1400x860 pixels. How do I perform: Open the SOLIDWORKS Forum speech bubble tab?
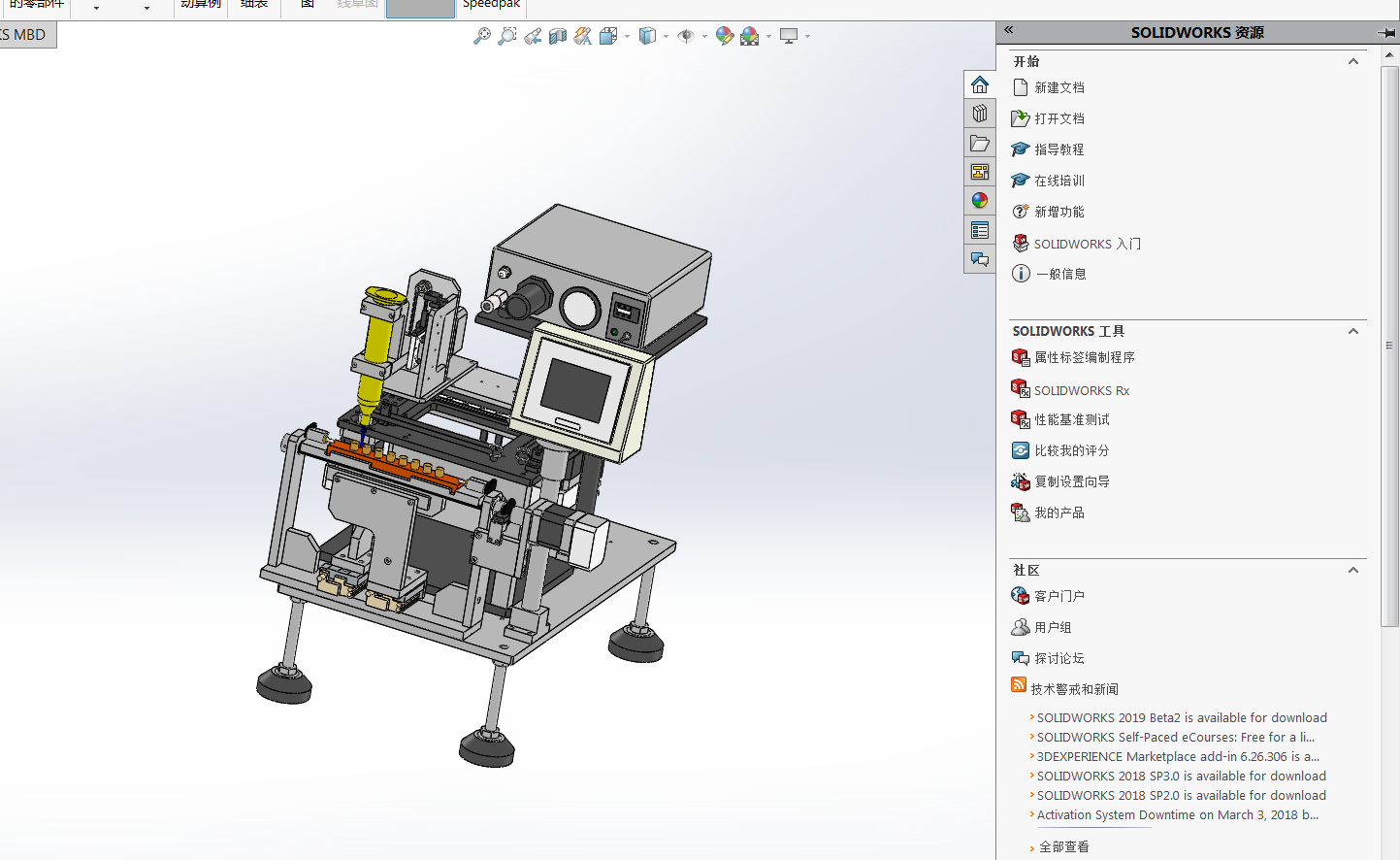pos(980,259)
